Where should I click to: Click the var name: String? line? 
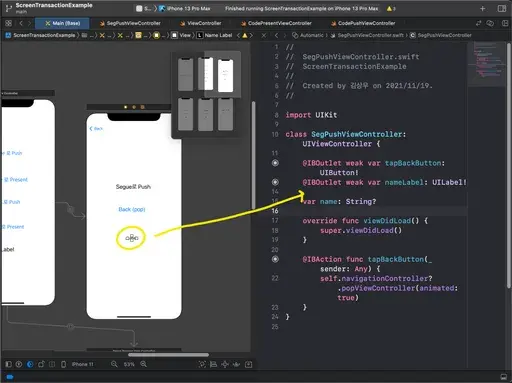(339, 201)
